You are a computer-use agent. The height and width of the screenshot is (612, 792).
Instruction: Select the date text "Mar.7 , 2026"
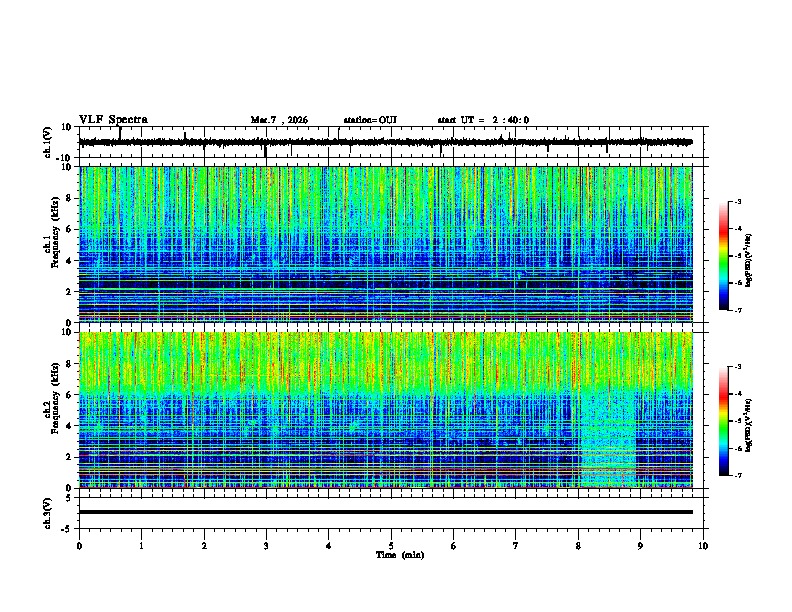279,120
